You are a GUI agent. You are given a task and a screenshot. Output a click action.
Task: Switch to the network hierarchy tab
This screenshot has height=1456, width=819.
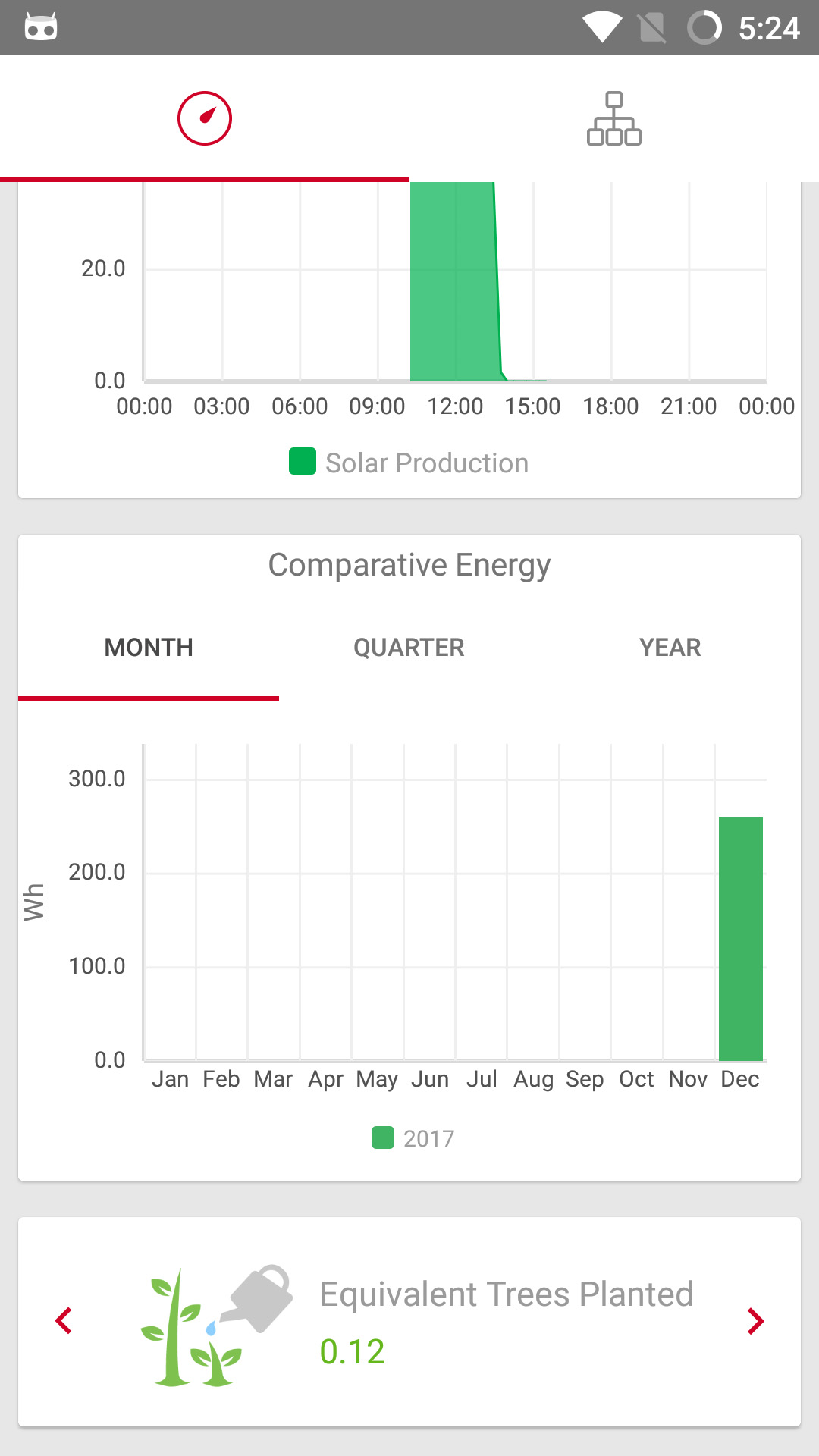click(x=613, y=118)
